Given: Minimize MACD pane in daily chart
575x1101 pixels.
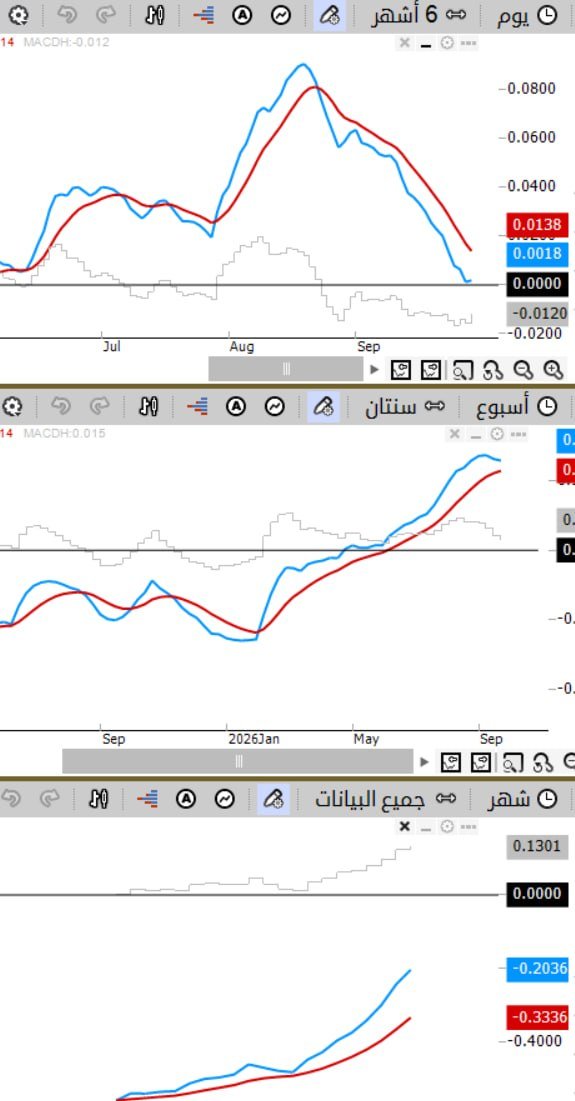Looking at the screenshot, I should [425, 44].
